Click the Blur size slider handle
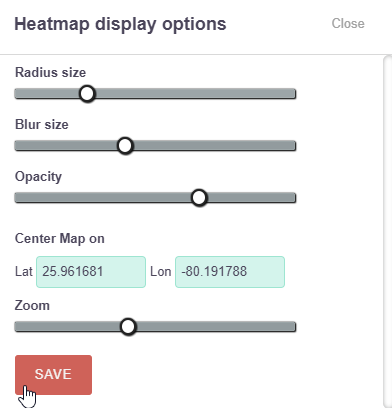Screen dimensions: 392x408 pos(125,146)
